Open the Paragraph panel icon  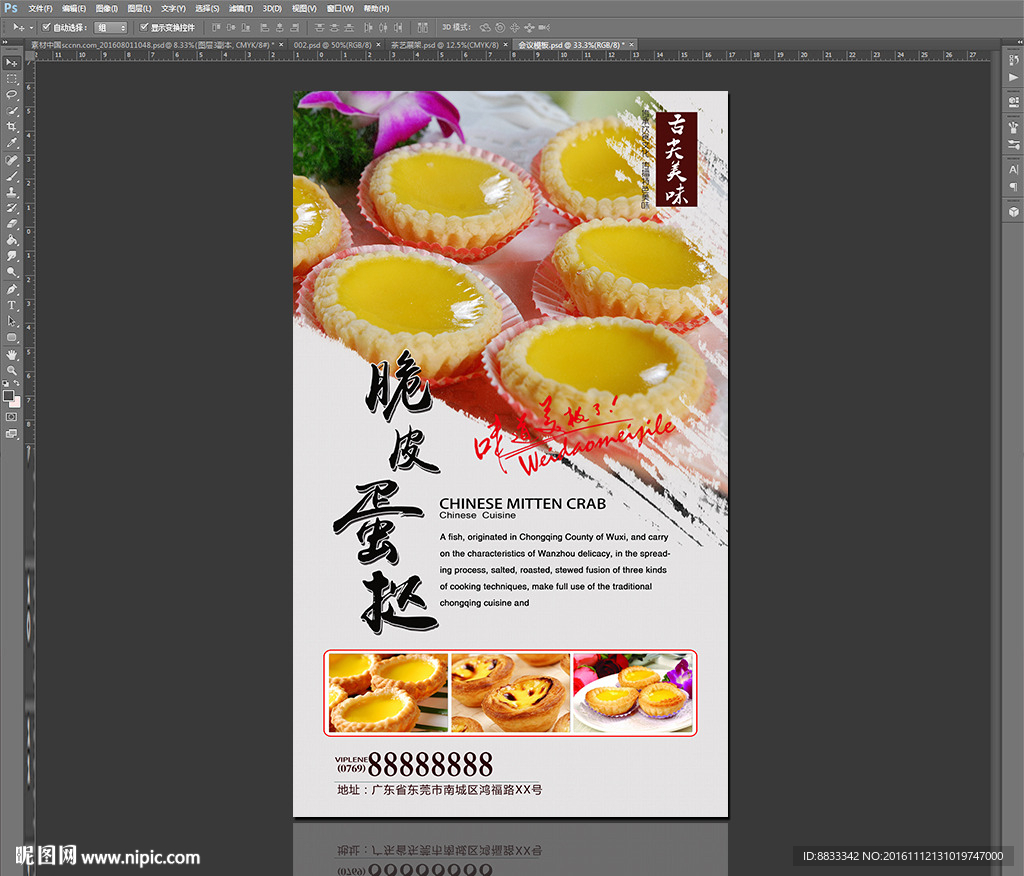pos(1014,187)
